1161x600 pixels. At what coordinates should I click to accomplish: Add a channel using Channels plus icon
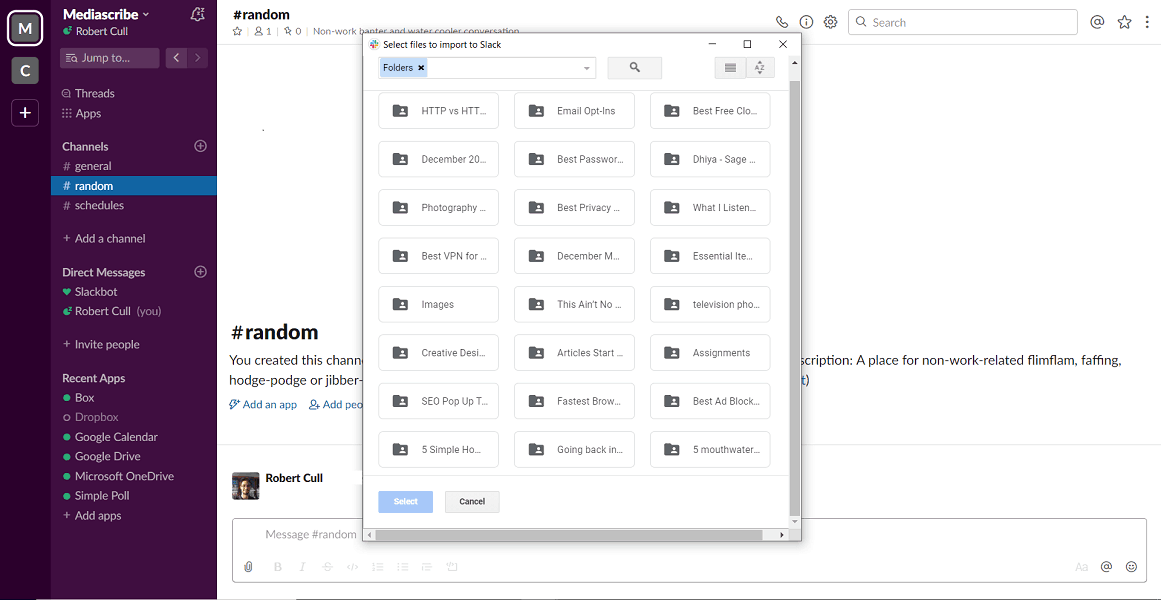pyautogui.click(x=200, y=146)
